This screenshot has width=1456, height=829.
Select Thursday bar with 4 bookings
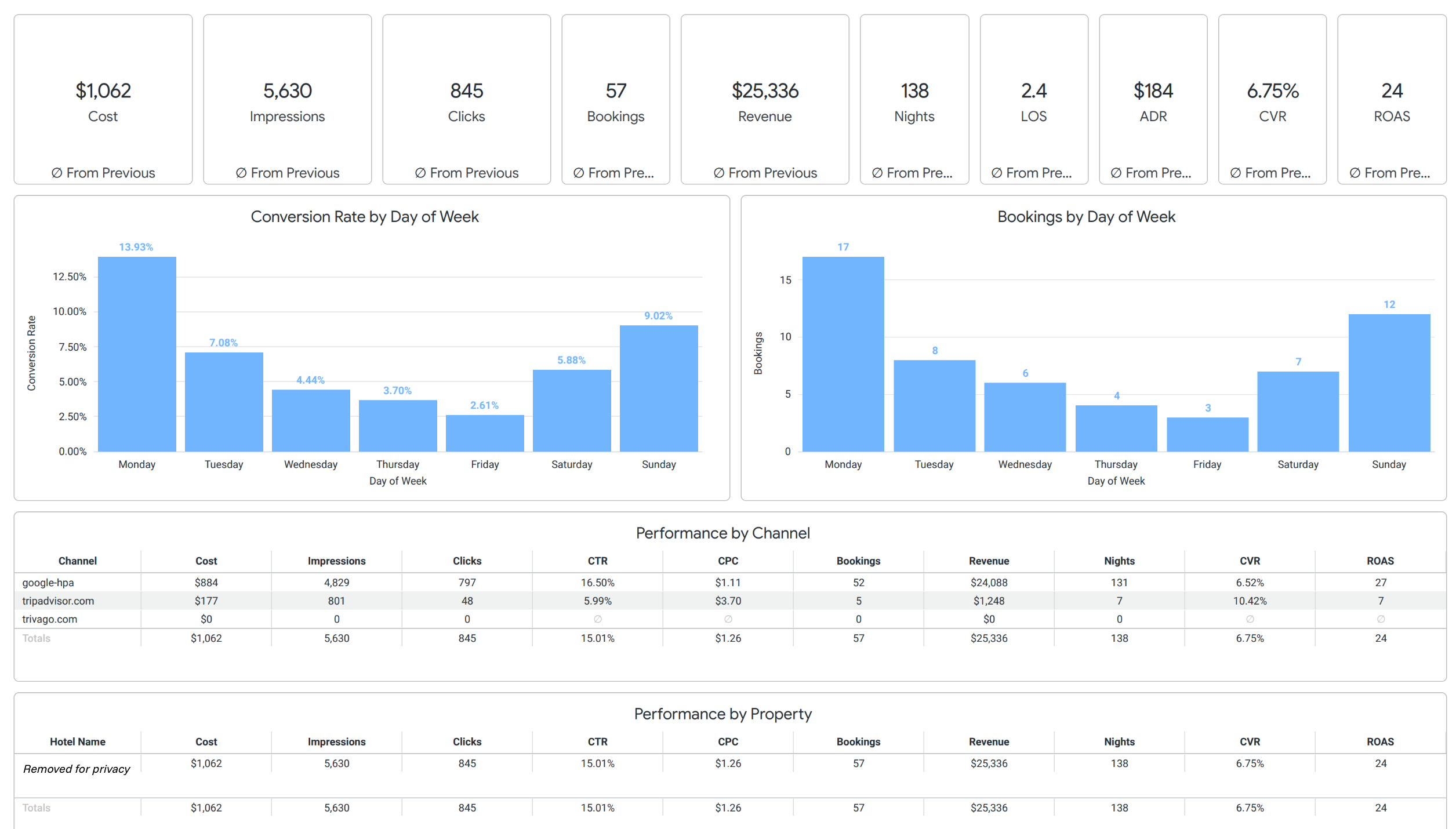pyautogui.click(x=1116, y=428)
